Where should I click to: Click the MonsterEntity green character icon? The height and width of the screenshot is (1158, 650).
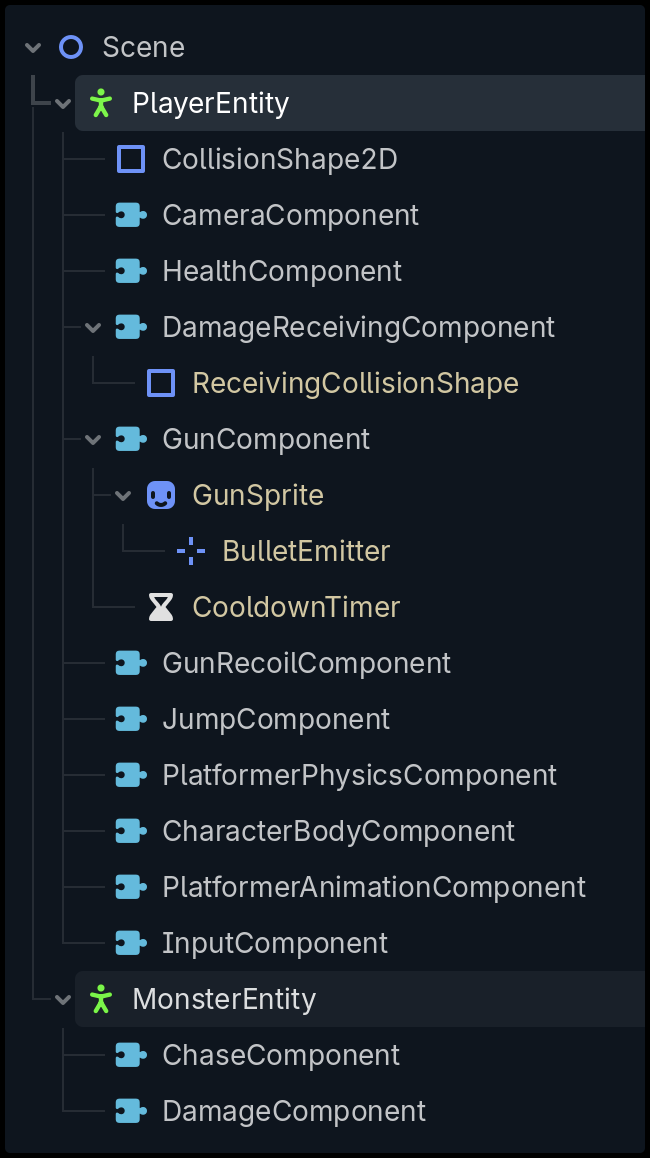point(101,999)
